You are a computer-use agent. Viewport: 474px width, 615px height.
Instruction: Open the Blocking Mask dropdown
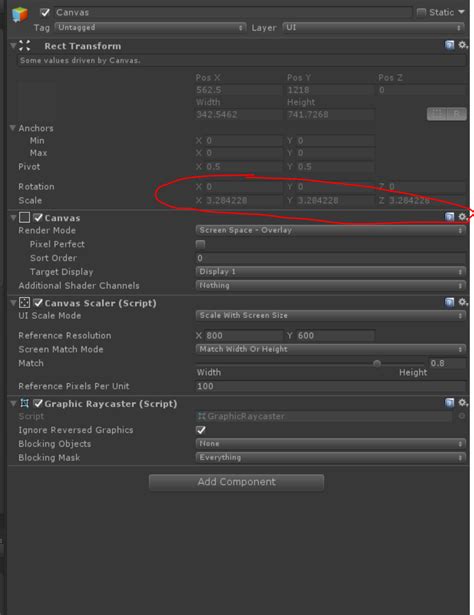coord(331,457)
